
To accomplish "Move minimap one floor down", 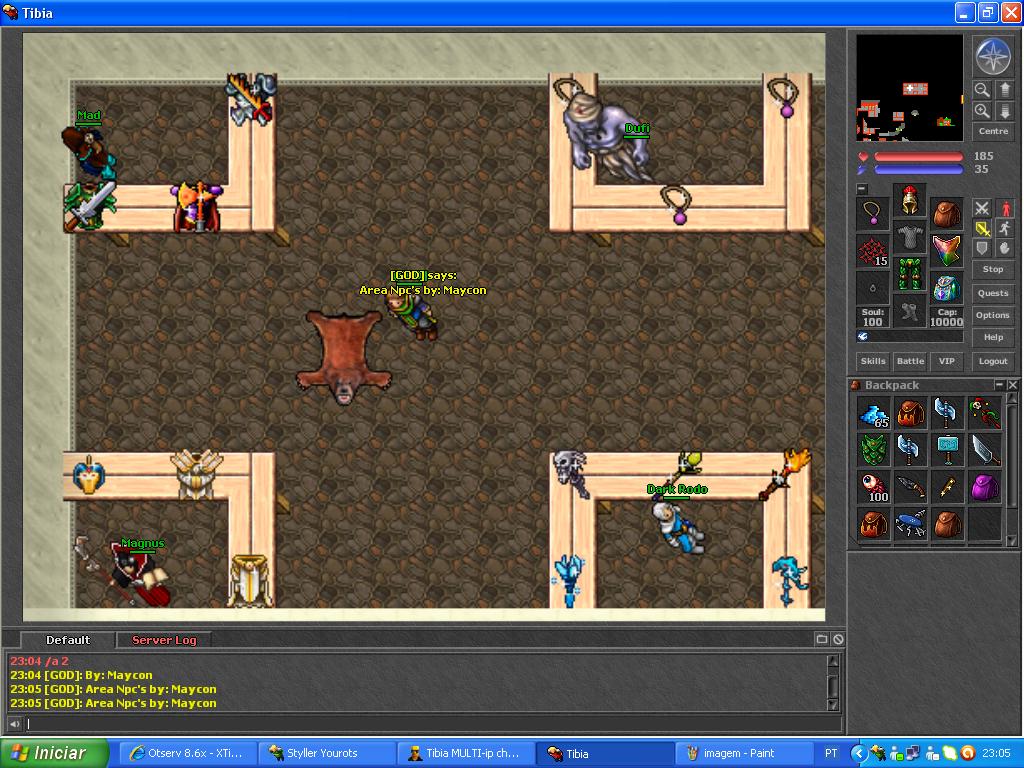I will pos(1005,111).
